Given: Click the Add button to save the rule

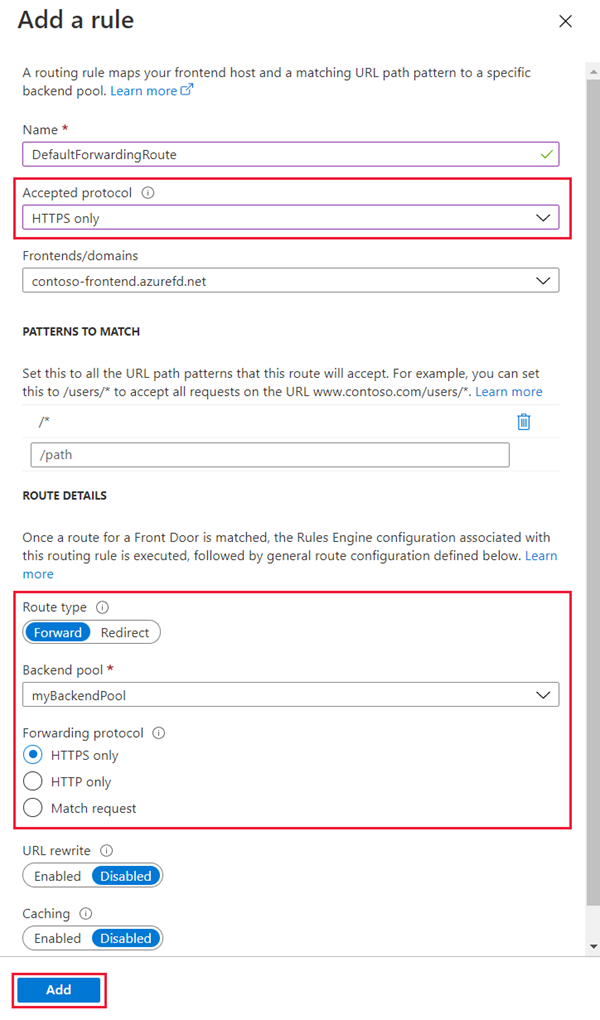Looking at the screenshot, I should click(58, 989).
